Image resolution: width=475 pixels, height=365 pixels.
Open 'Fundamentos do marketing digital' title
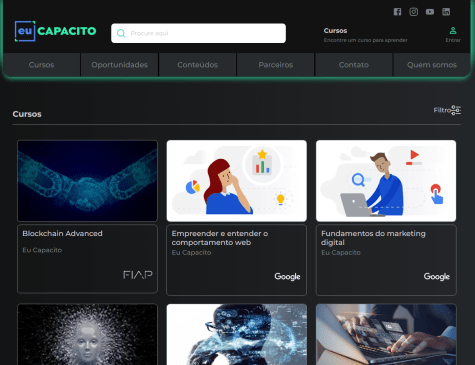point(373,238)
